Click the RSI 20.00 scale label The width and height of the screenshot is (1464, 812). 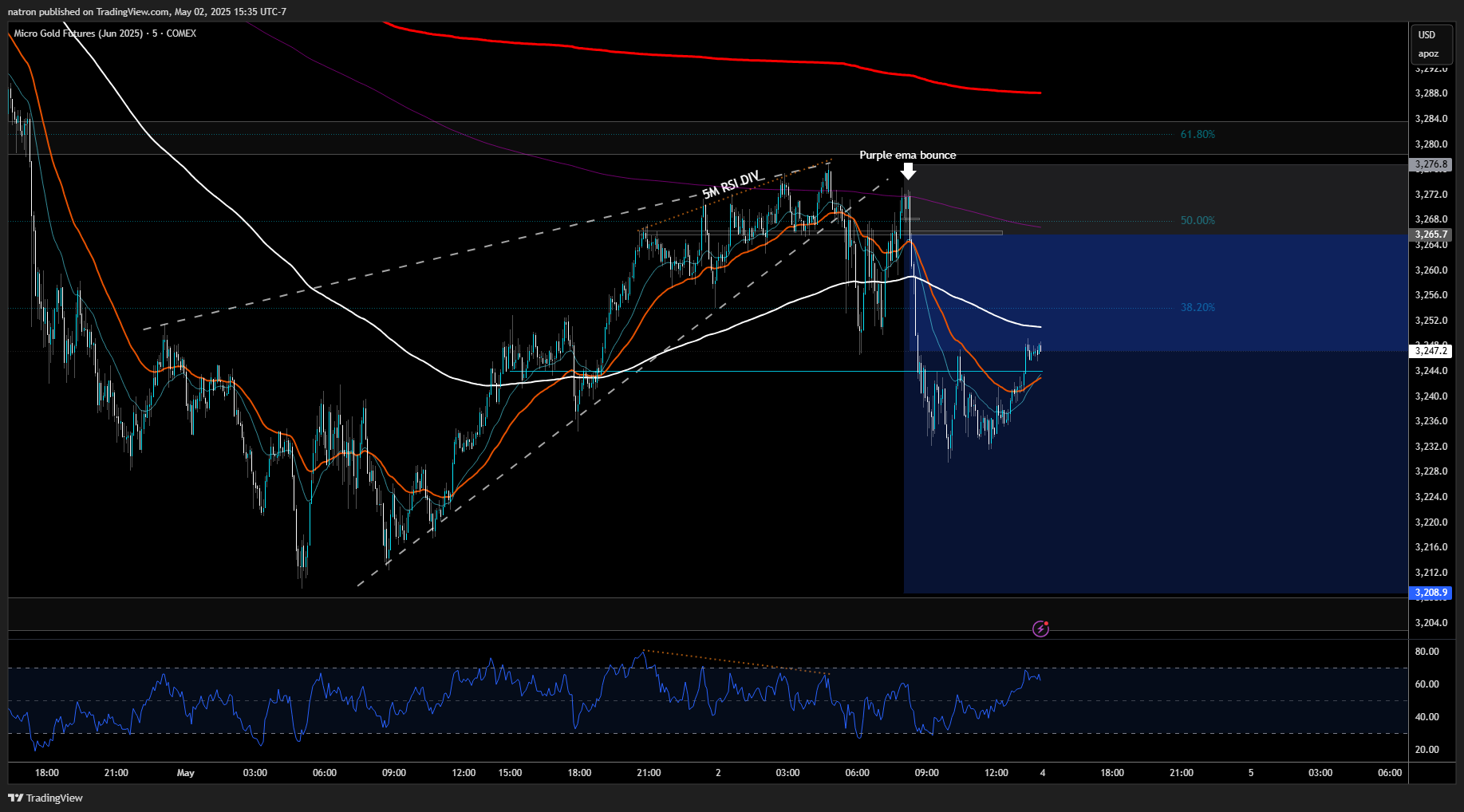[x=1427, y=750]
